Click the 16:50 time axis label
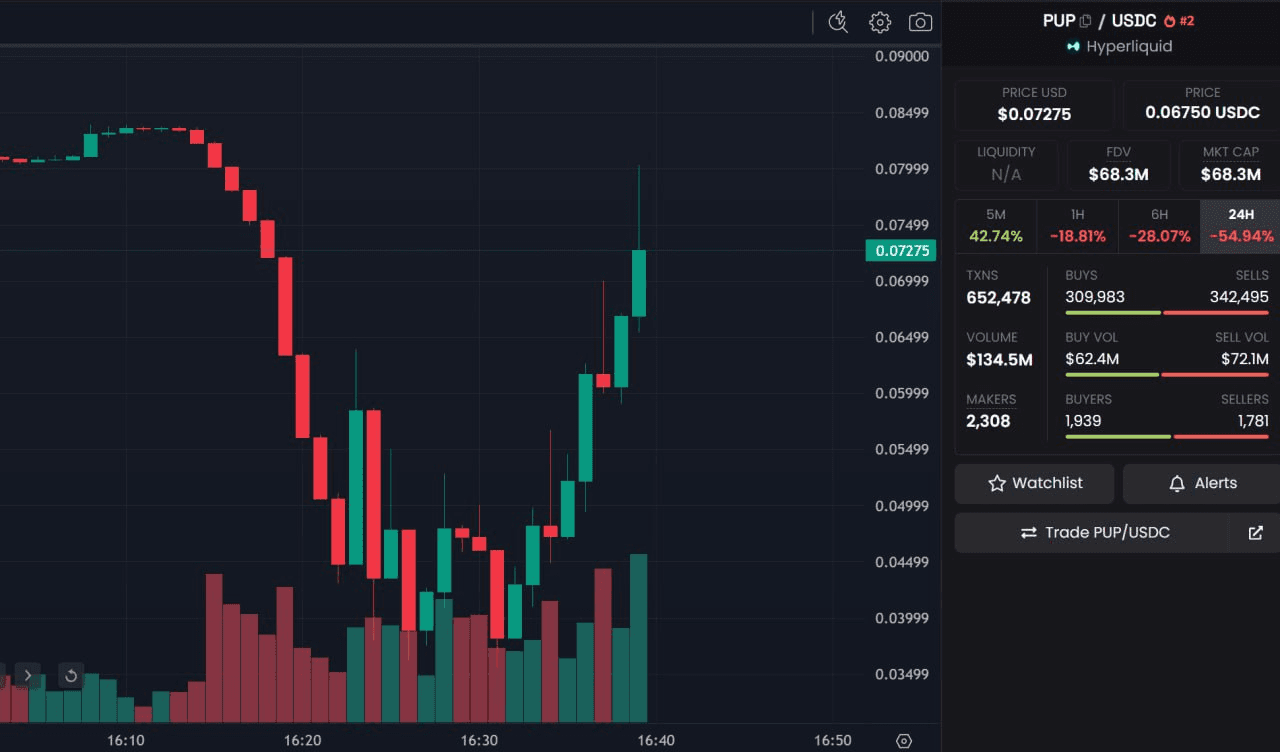Screen dimensions: 1280x752 coord(833,741)
